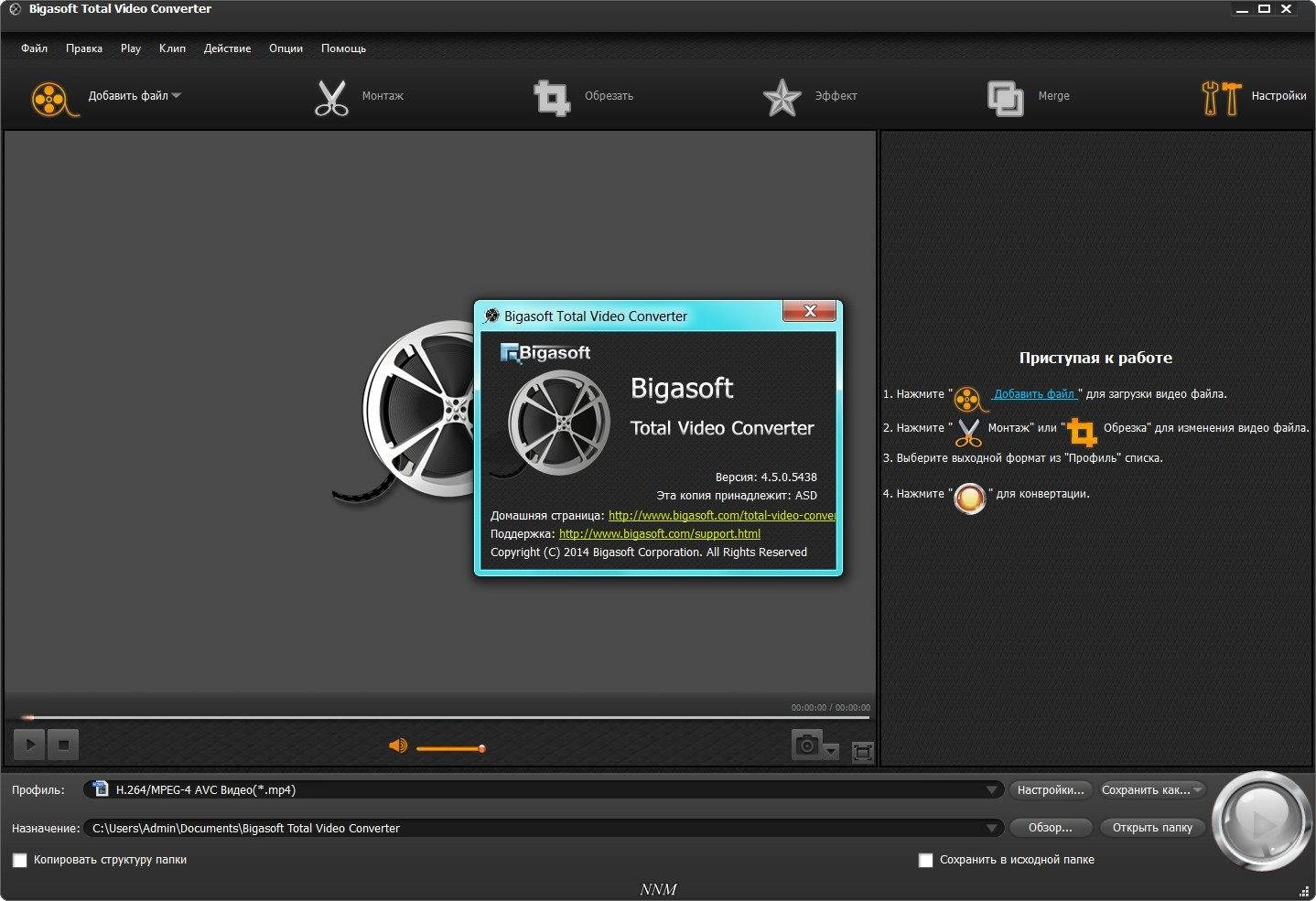Enable Копировать структуру папки checkbox
The width and height of the screenshot is (1316, 901).
click(x=20, y=860)
